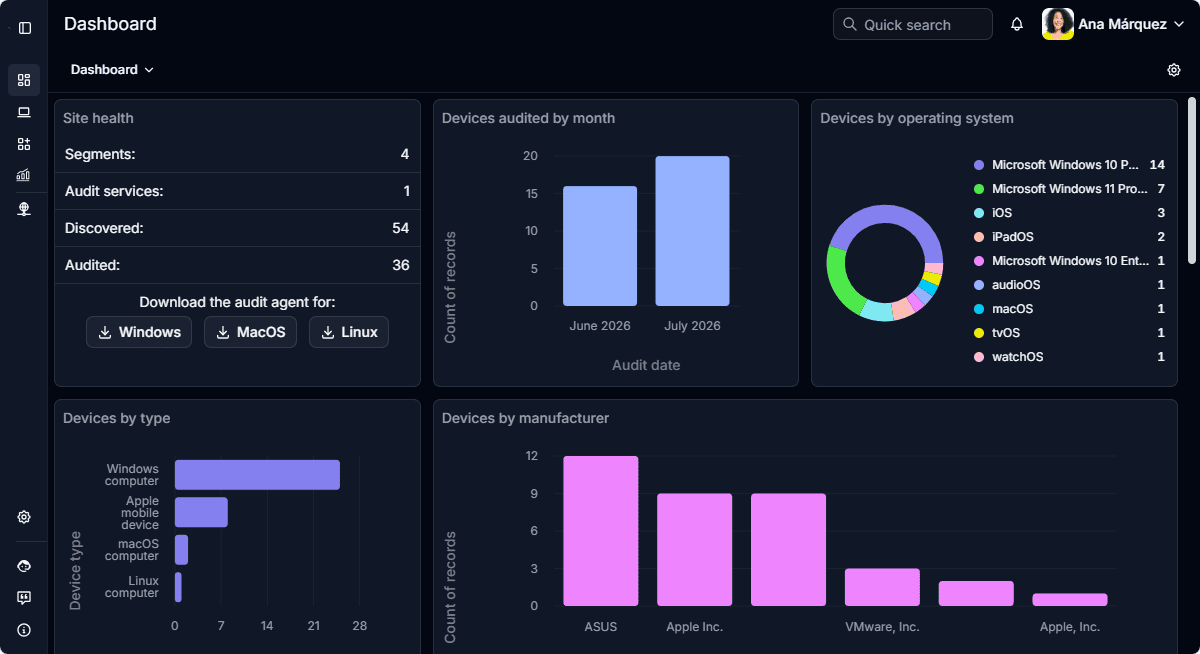1200x654 pixels.
Task: Open dashboard settings gear at top right
Action: coord(1174,70)
